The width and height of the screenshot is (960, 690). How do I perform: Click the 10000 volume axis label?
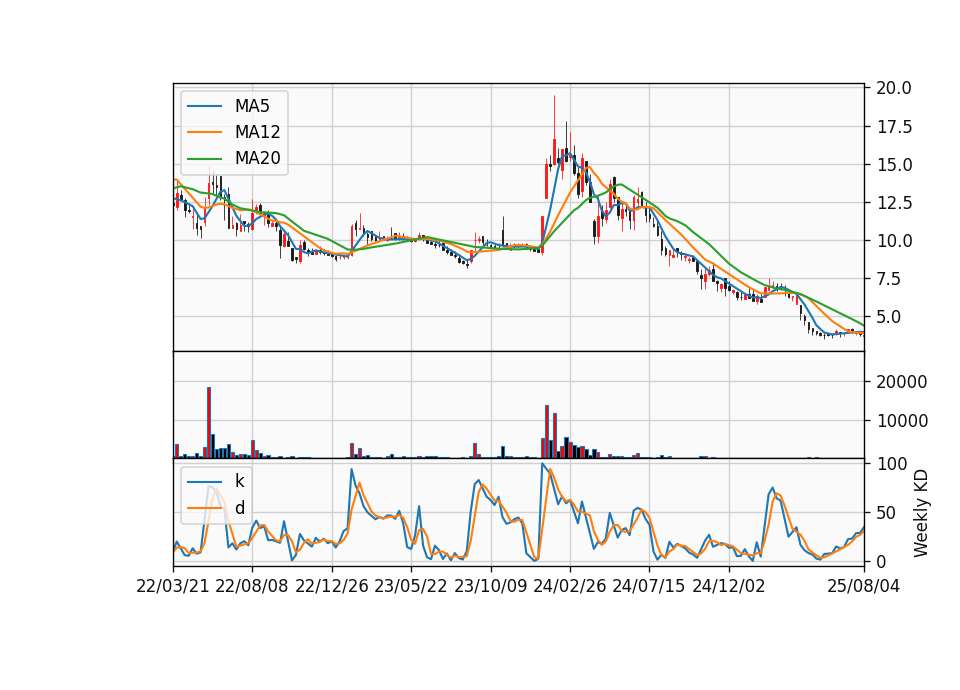[x=902, y=421]
